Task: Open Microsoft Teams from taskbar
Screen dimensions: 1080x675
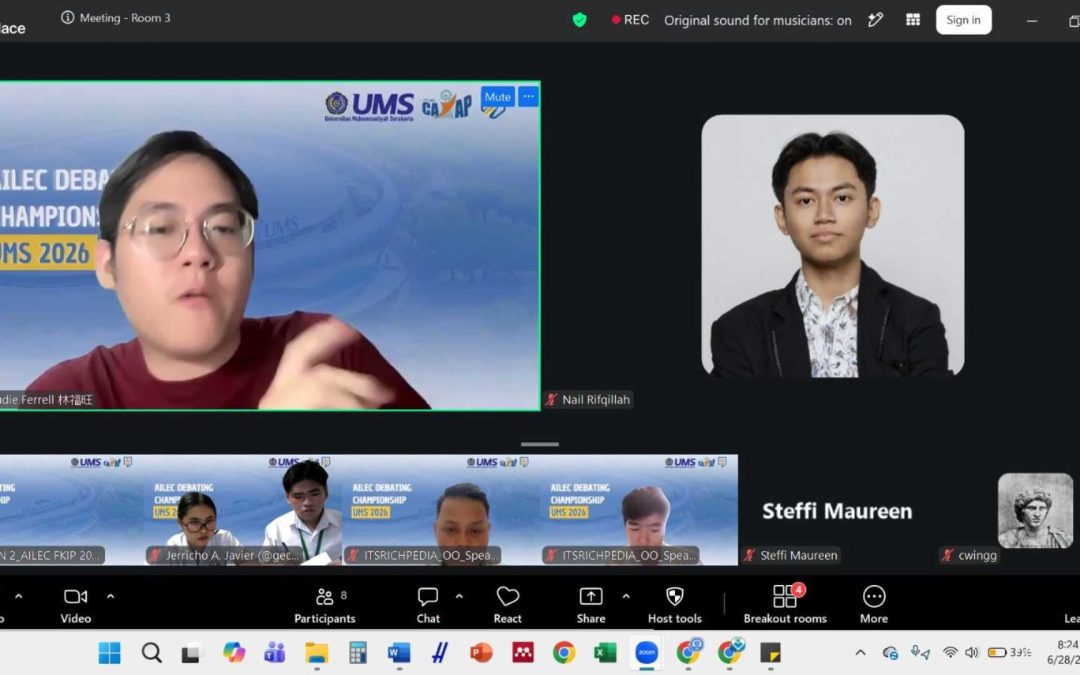Action: click(x=275, y=652)
